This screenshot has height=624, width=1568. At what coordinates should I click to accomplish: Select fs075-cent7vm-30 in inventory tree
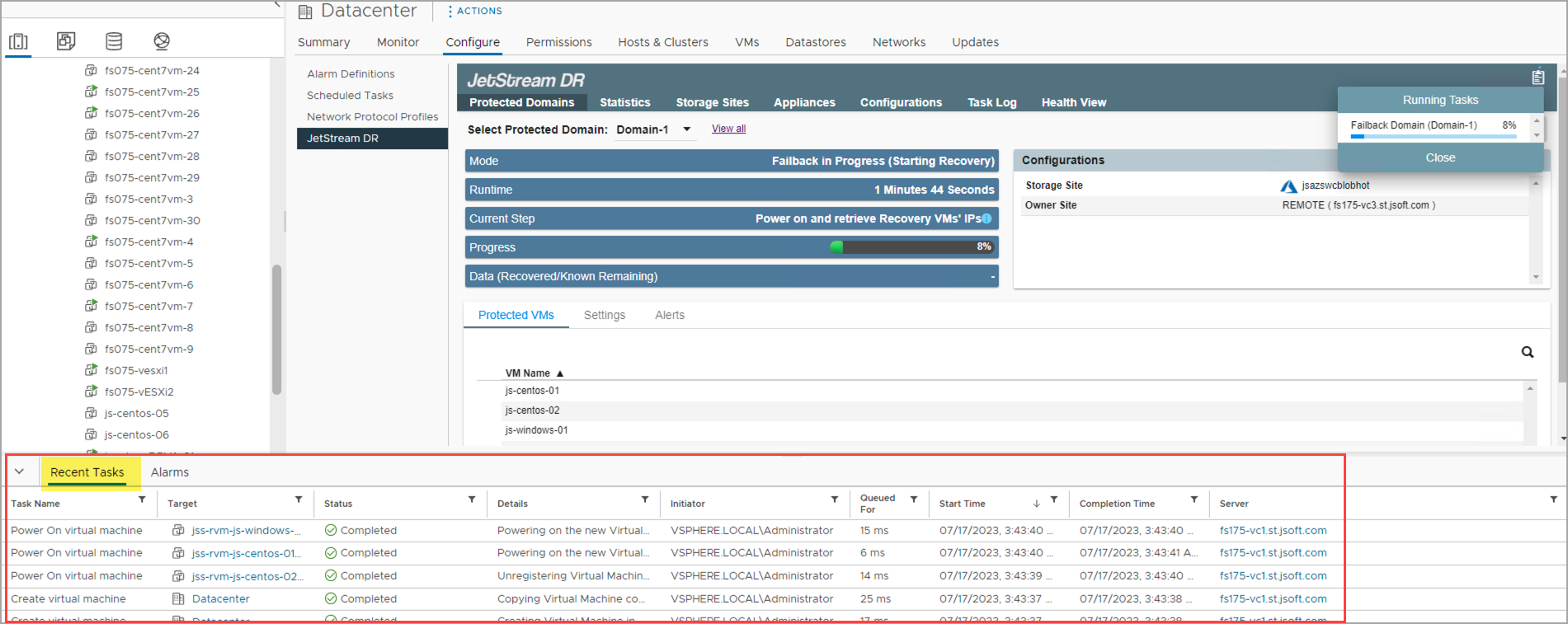pos(152,221)
